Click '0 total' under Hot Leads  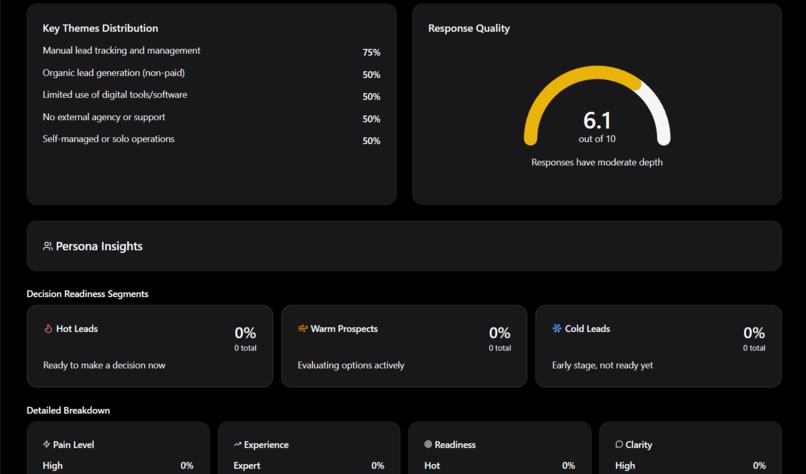coord(245,348)
